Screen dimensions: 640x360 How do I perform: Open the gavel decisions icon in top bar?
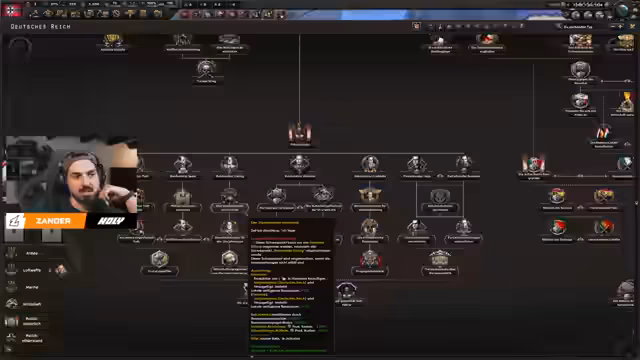(130, 14)
